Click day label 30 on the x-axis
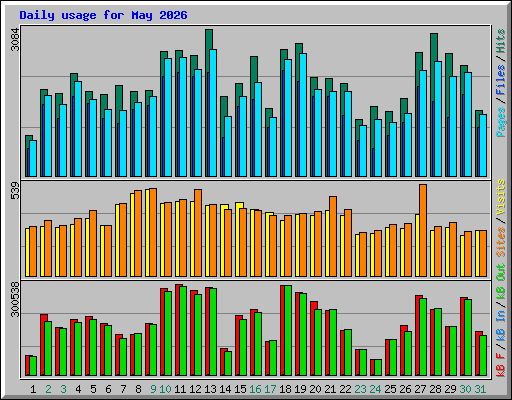Viewport: 512px width, 400px height. click(465, 389)
